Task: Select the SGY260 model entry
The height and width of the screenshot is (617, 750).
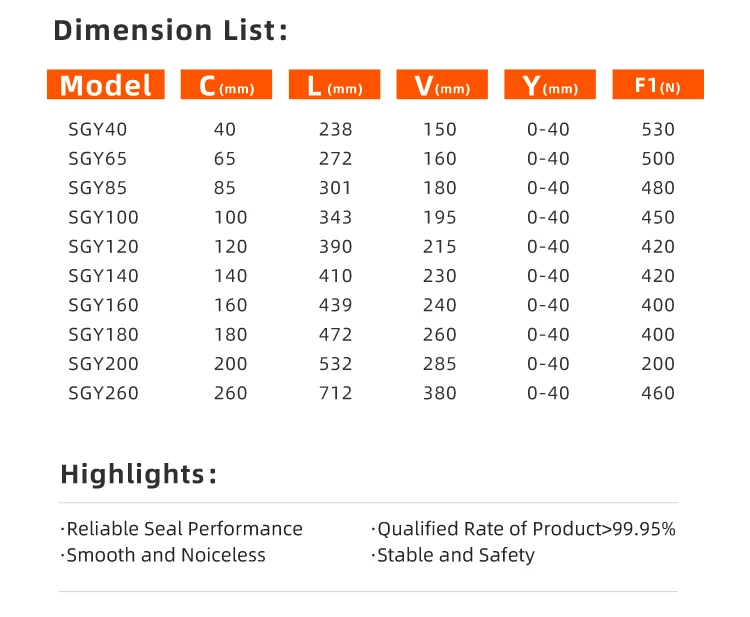Action: click(x=103, y=393)
